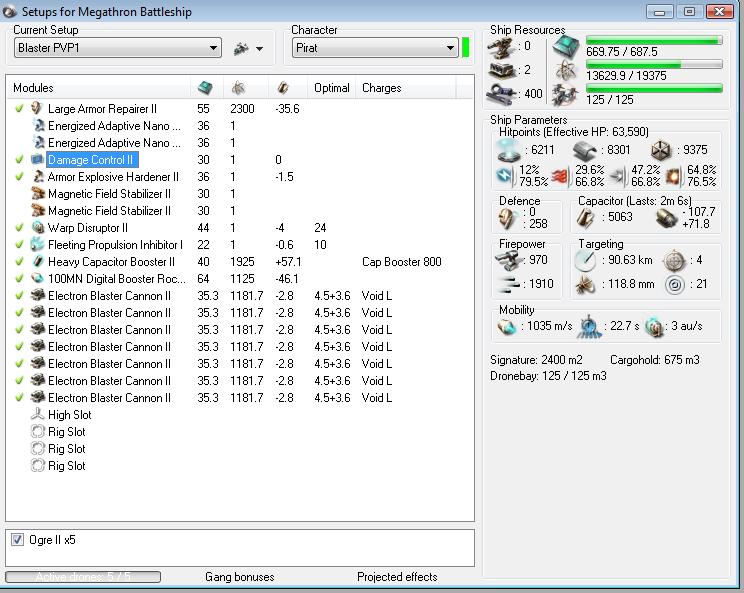This screenshot has height=593, width=744.
Task: Click the Armor Explosive Hardener II icon
Action: (38, 176)
